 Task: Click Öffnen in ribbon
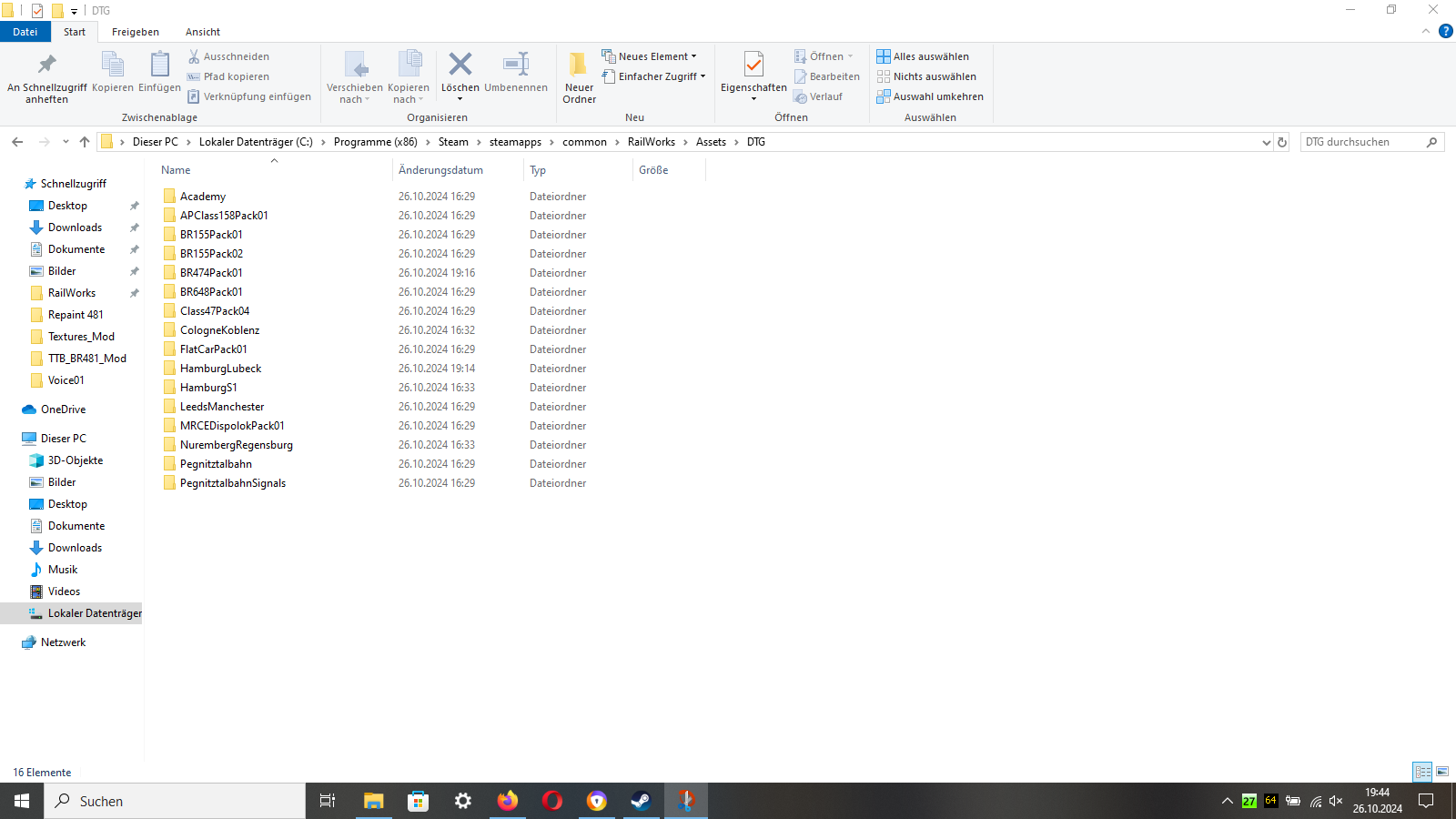824,56
